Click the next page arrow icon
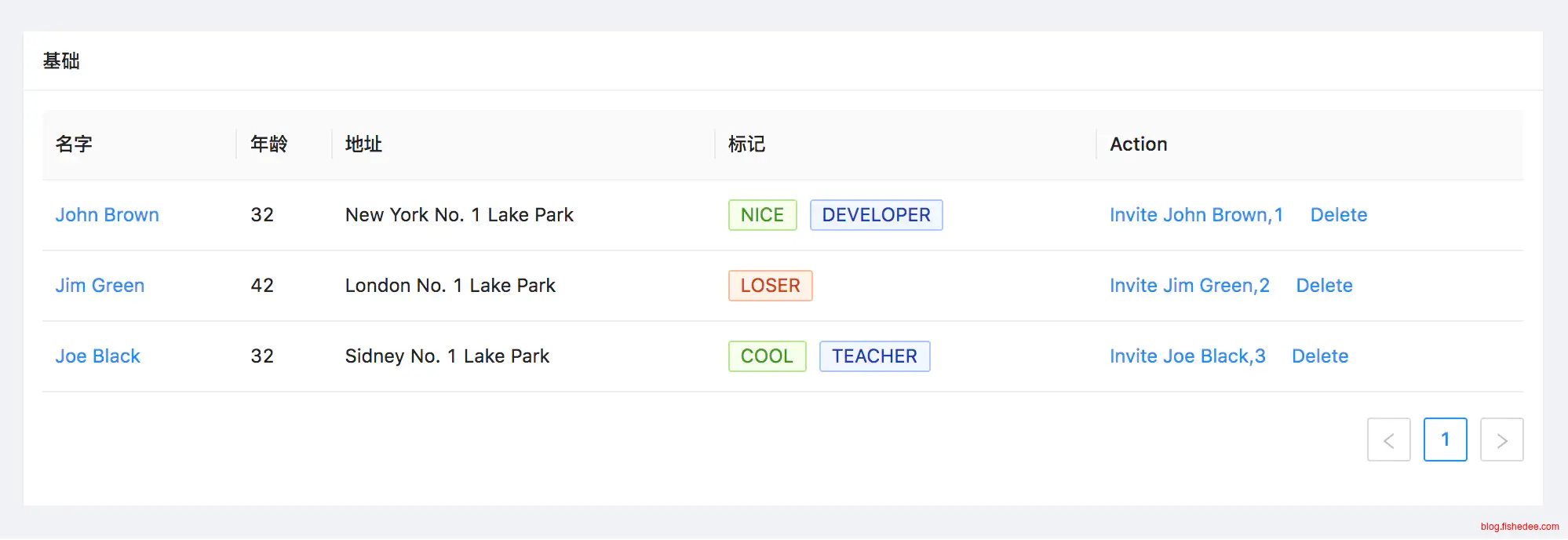 [1501, 440]
